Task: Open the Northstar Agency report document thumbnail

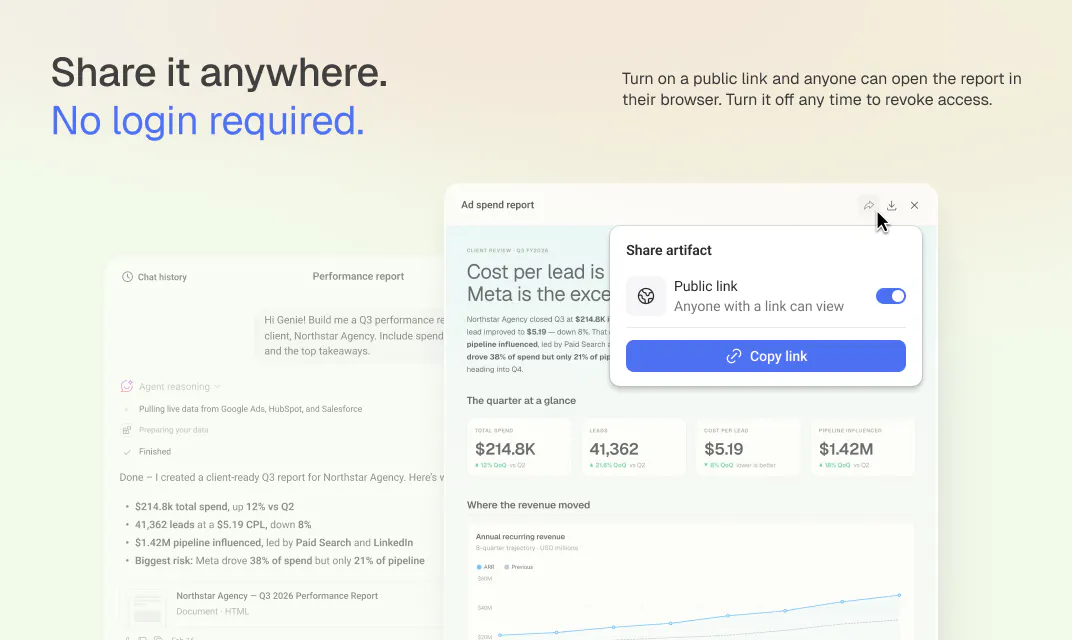Action: pyautogui.click(x=147, y=606)
